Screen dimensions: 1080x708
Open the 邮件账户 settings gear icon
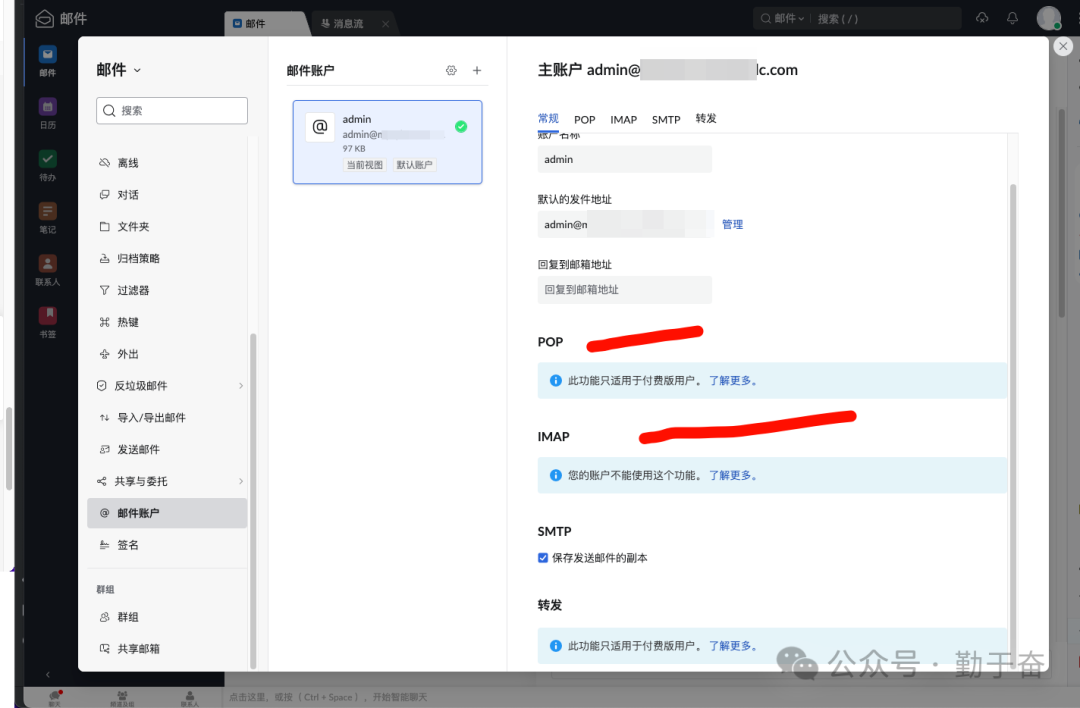pos(451,70)
